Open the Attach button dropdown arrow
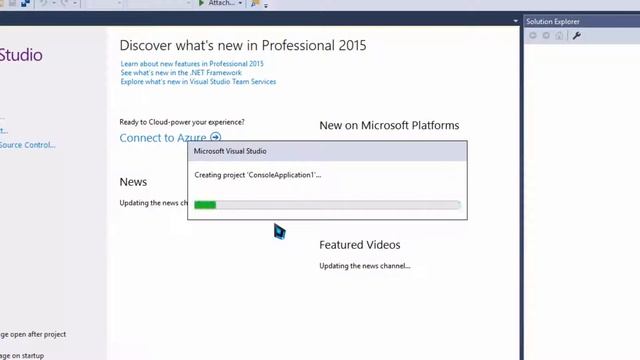 (240, 4)
